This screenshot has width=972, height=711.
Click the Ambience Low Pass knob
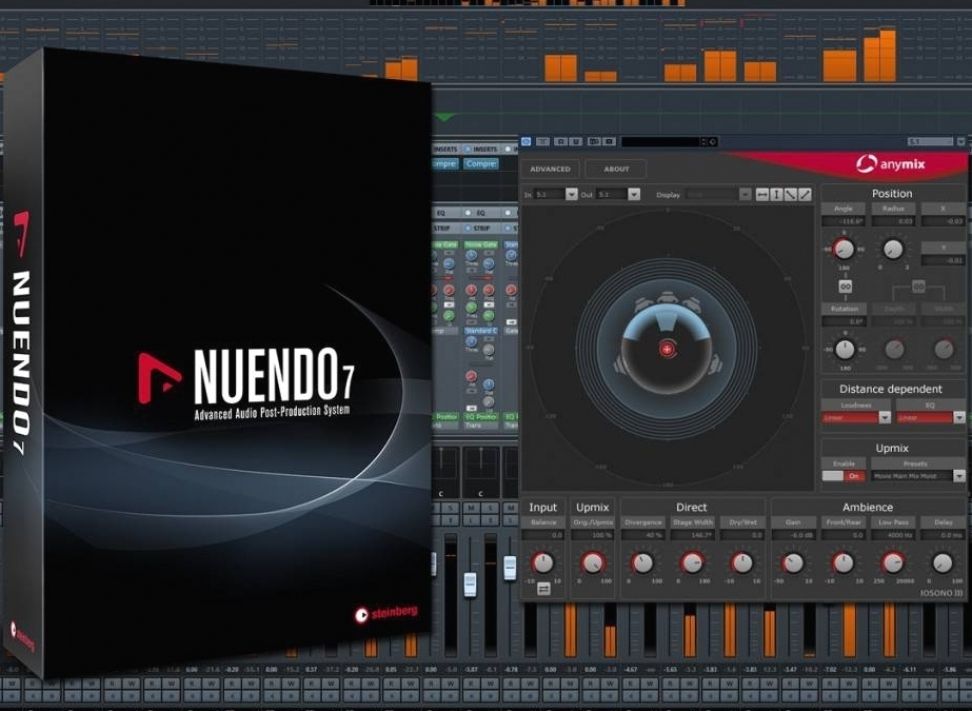pyautogui.click(x=893, y=563)
